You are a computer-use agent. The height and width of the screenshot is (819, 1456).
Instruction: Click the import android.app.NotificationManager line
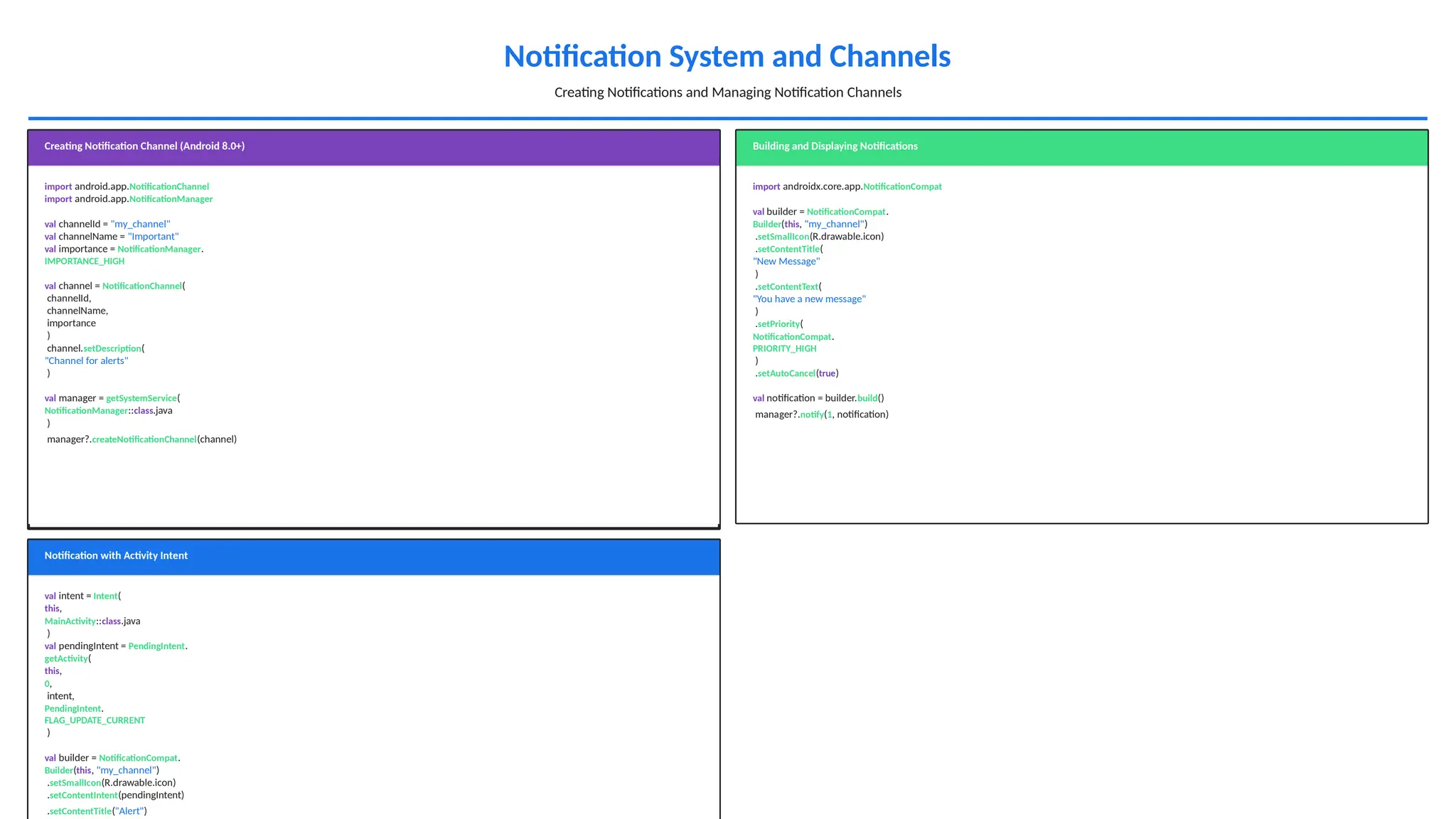(x=129, y=199)
